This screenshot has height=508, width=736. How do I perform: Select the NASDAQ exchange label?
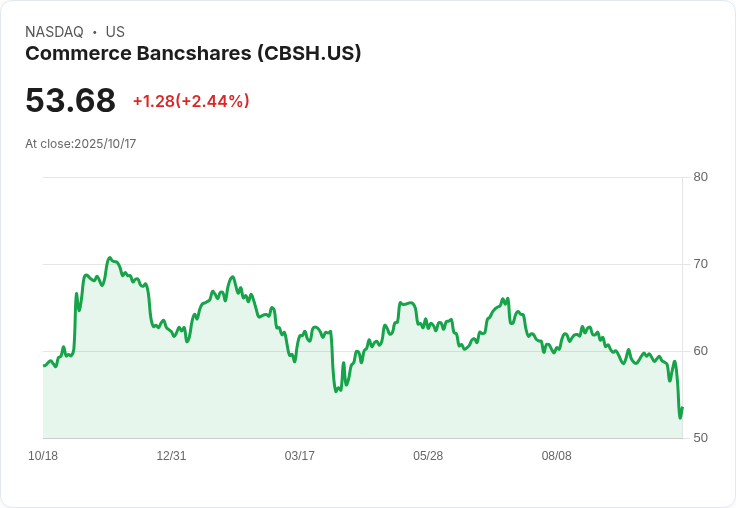click(x=54, y=32)
